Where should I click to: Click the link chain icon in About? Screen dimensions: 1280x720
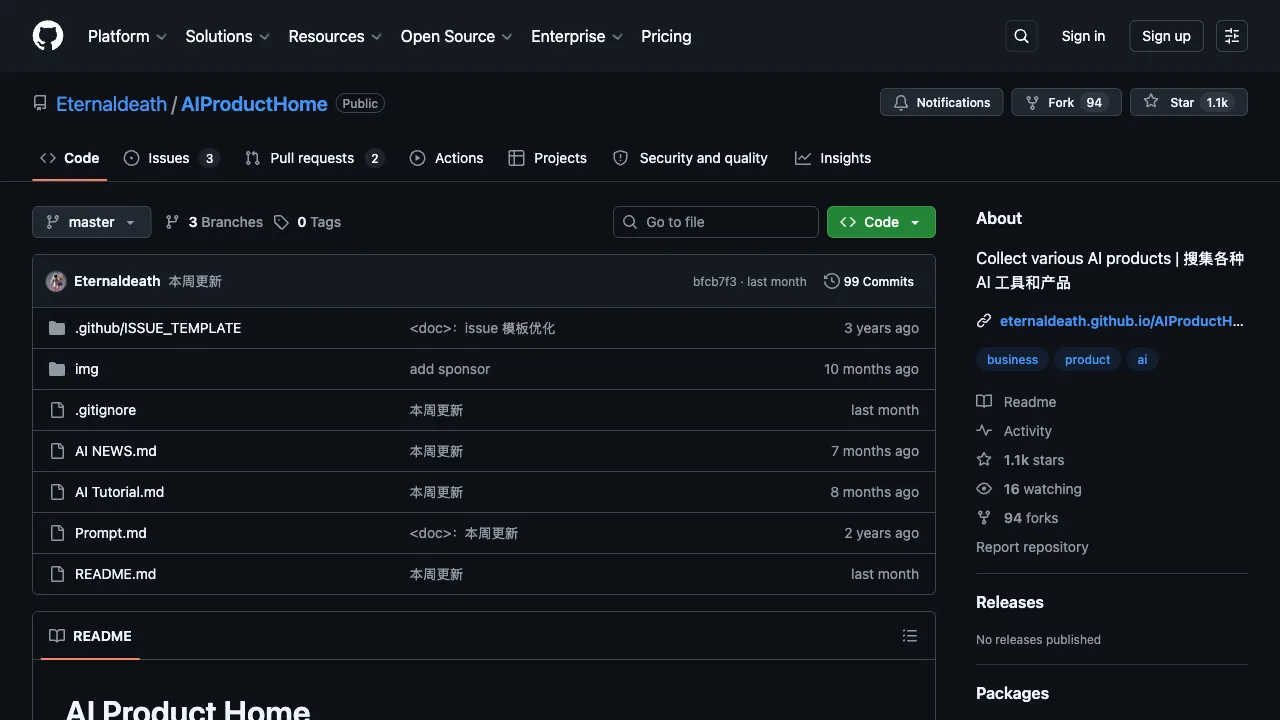984,321
